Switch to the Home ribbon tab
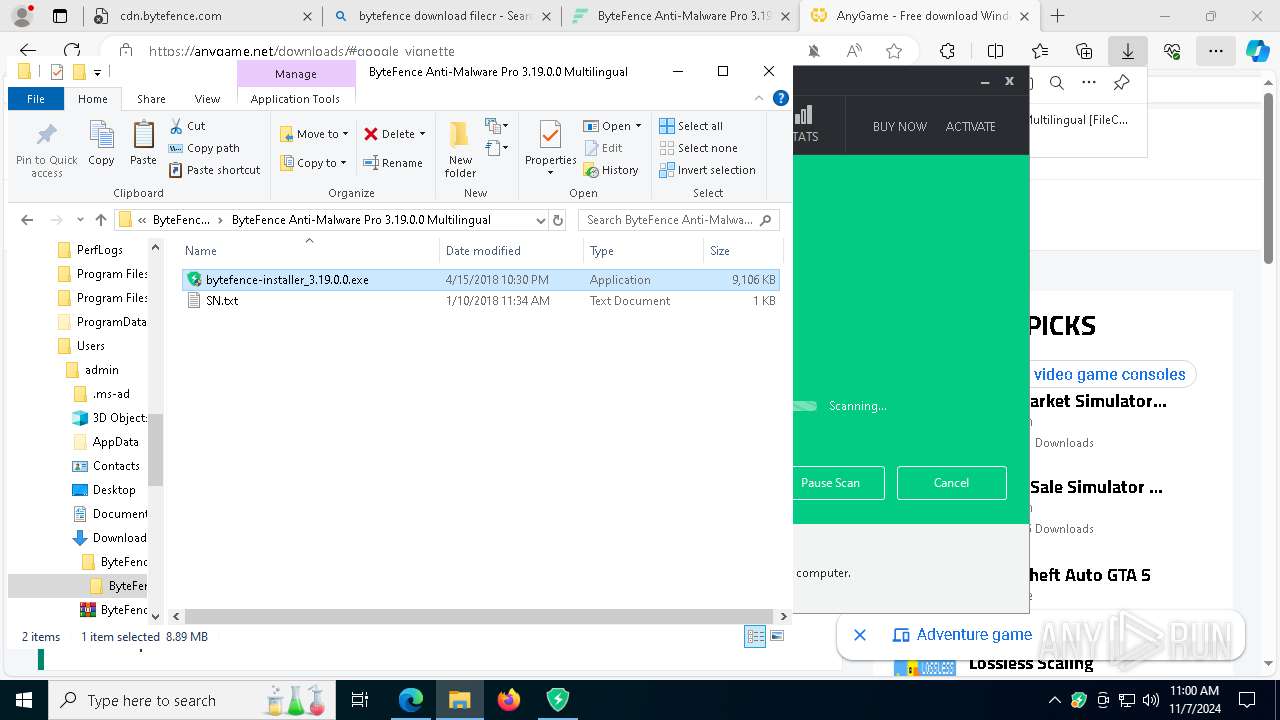The image size is (1280, 720). click(x=93, y=99)
